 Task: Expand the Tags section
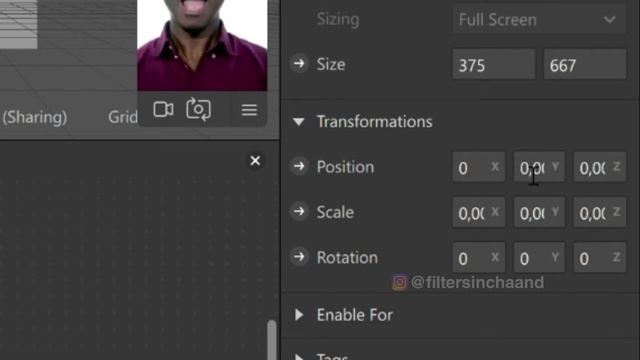click(299, 357)
